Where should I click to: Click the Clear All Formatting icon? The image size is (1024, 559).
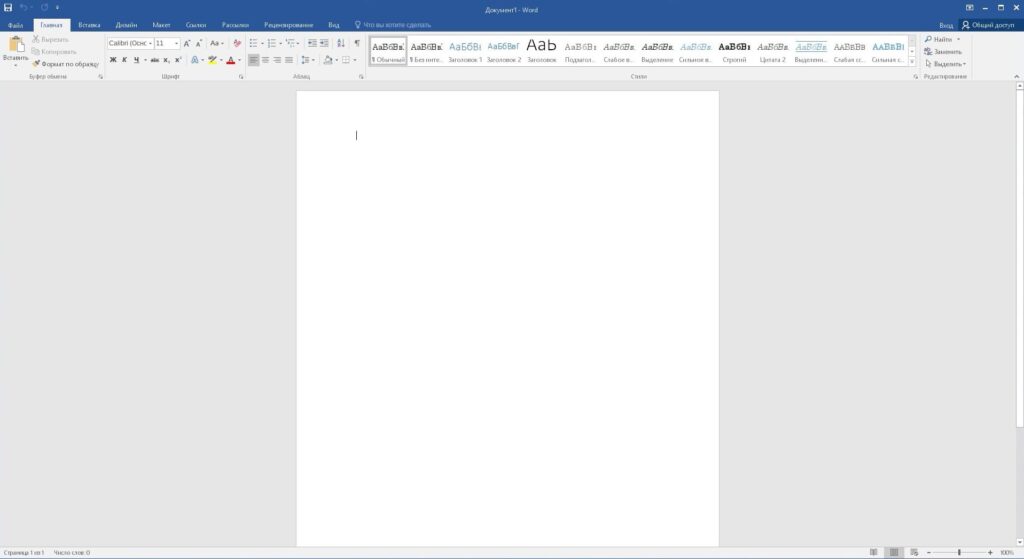click(237, 43)
